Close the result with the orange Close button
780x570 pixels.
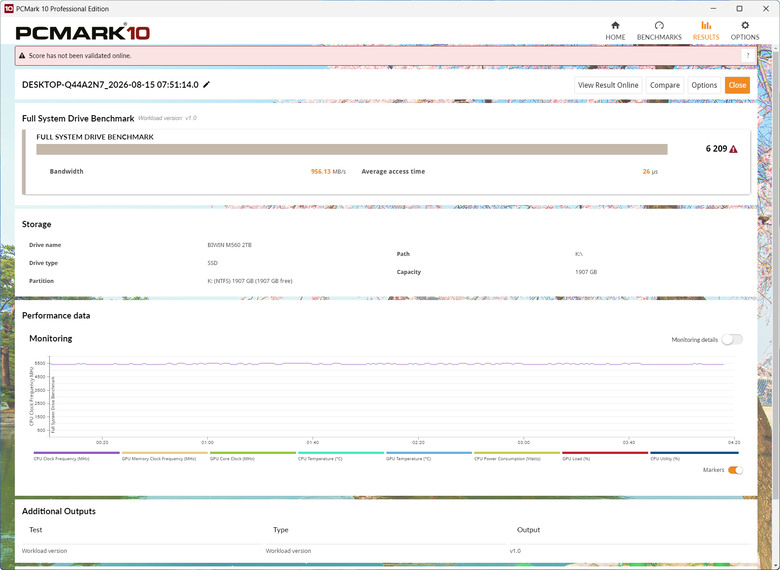click(737, 85)
